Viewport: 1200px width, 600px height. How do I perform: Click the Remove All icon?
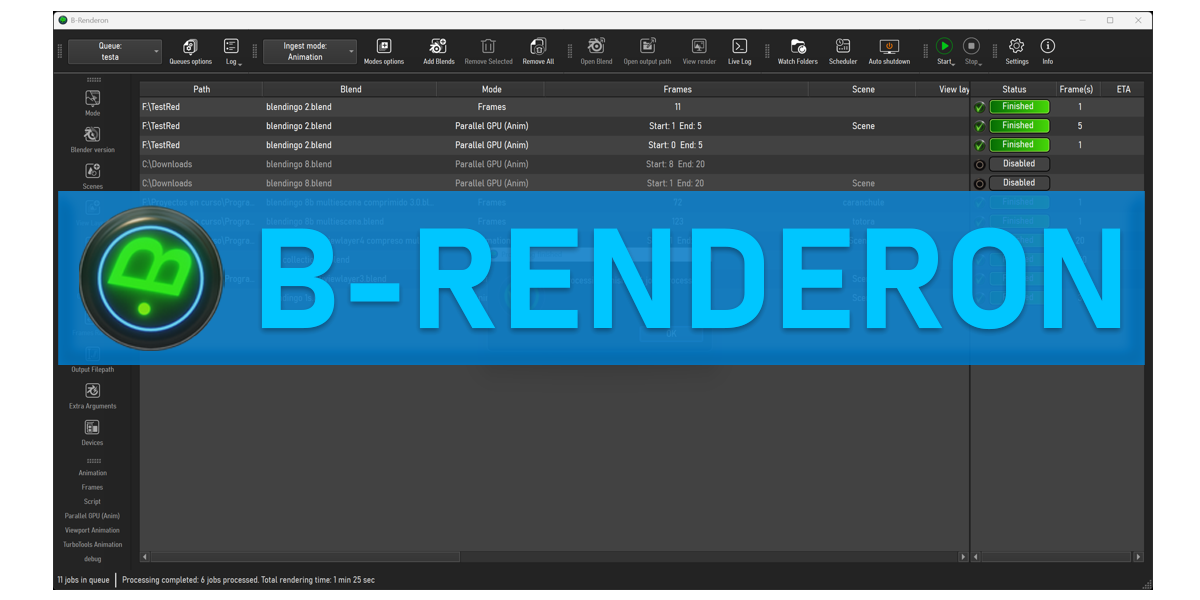coord(538,46)
